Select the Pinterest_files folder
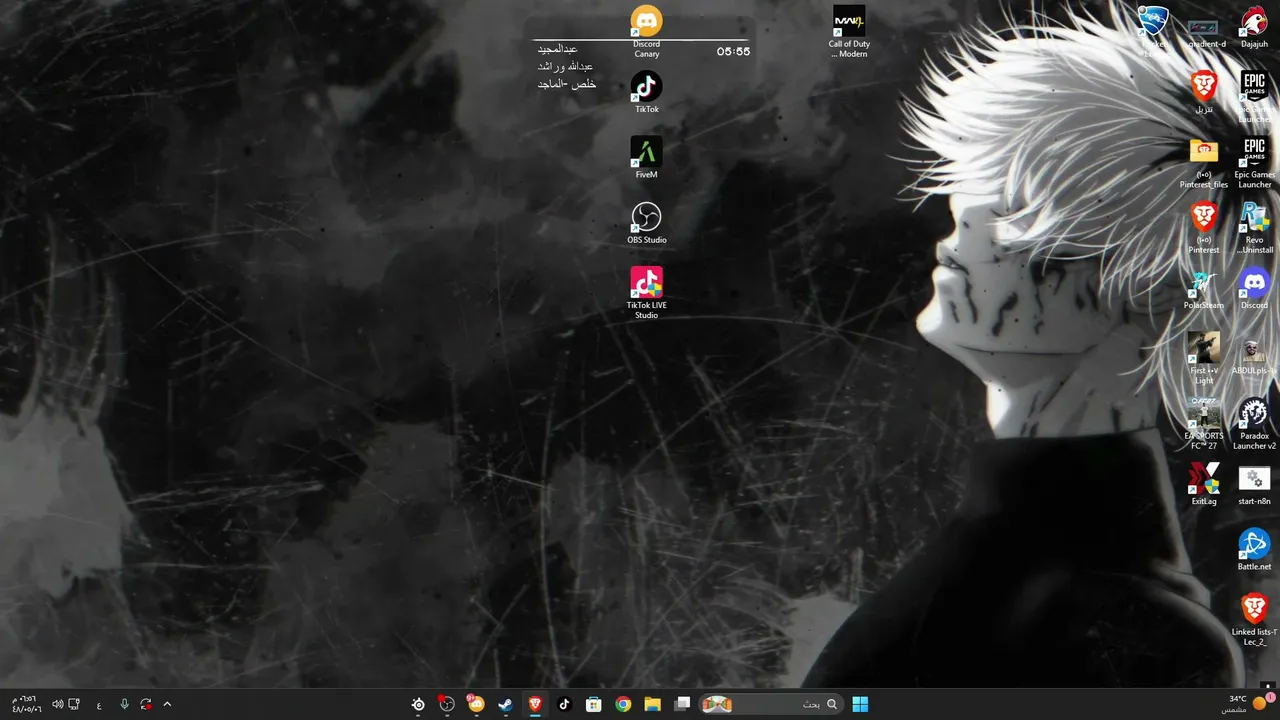Viewport: 1280px width, 720px height. (x=1204, y=162)
